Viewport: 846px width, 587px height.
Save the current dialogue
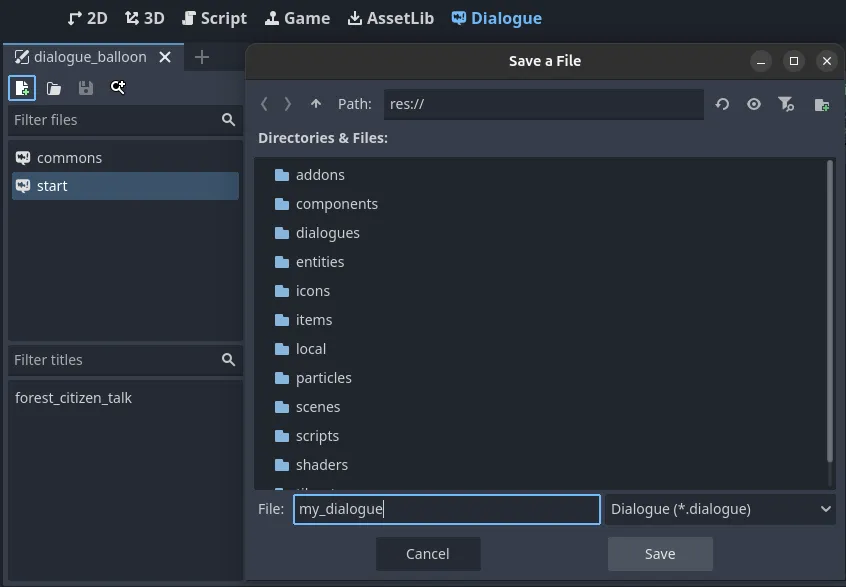86,88
